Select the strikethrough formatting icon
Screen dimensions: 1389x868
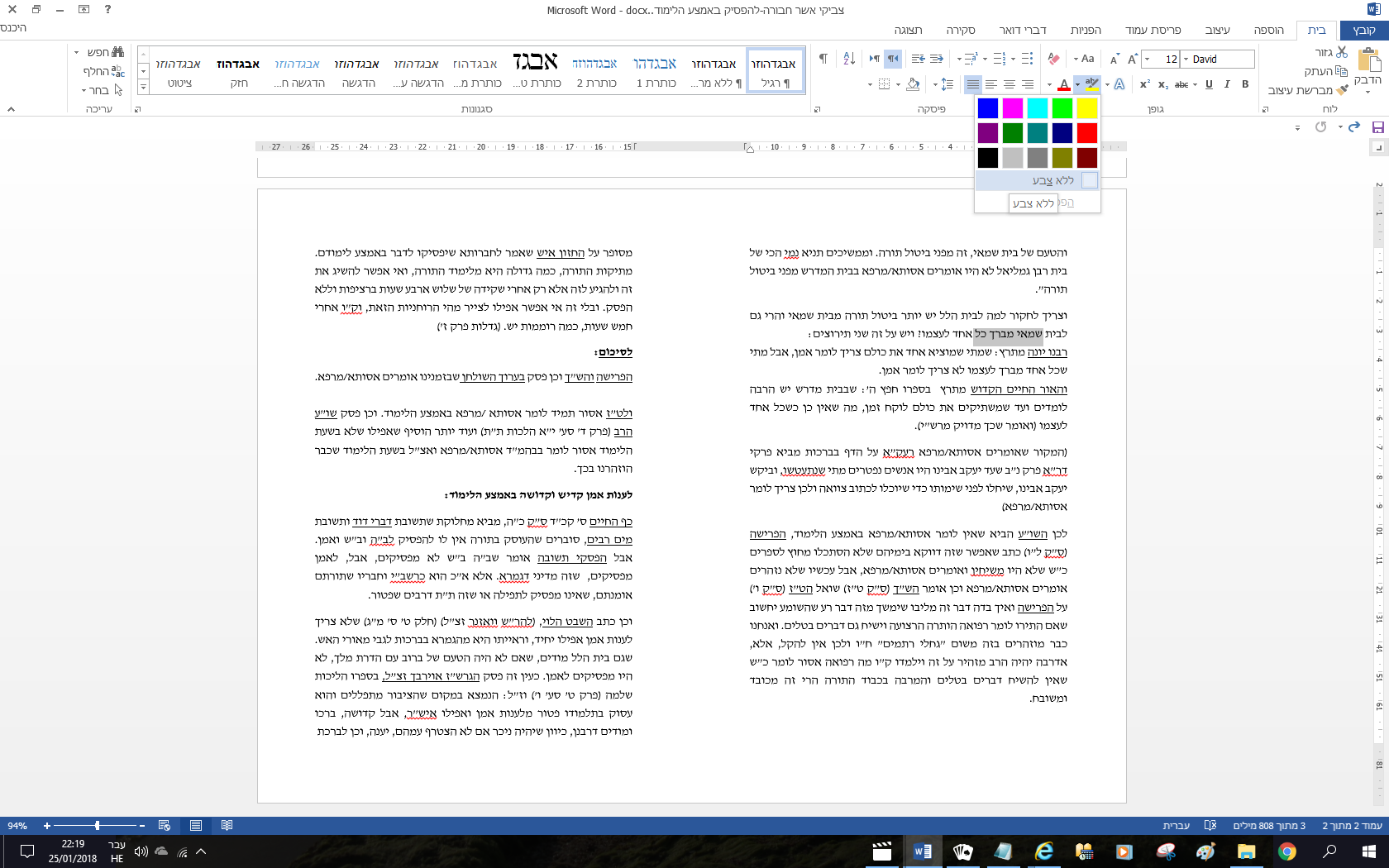(x=1182, y=84)
